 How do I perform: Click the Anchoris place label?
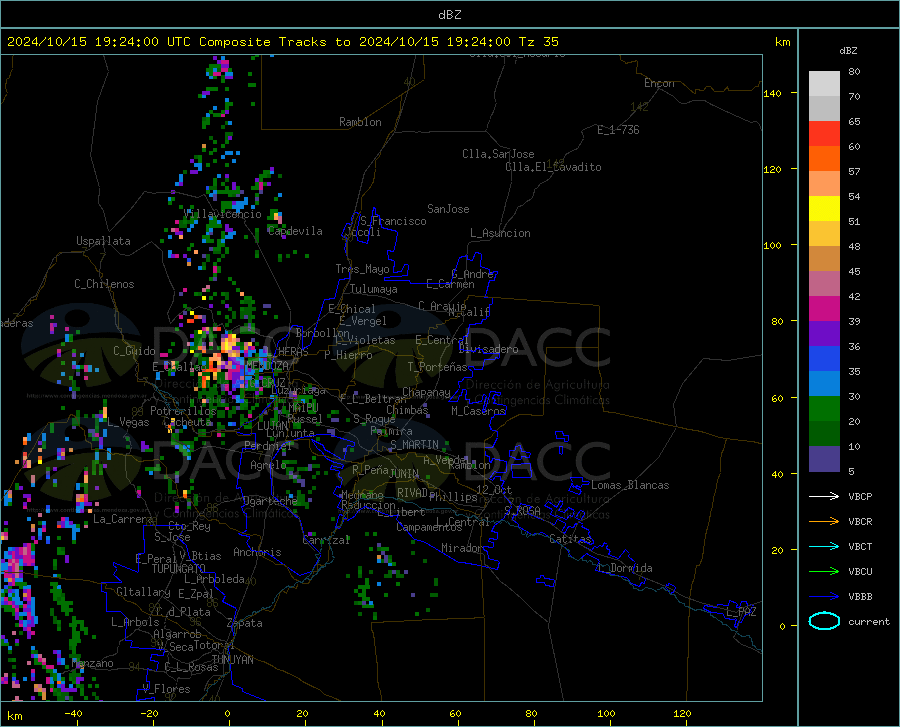pos(257,552)
